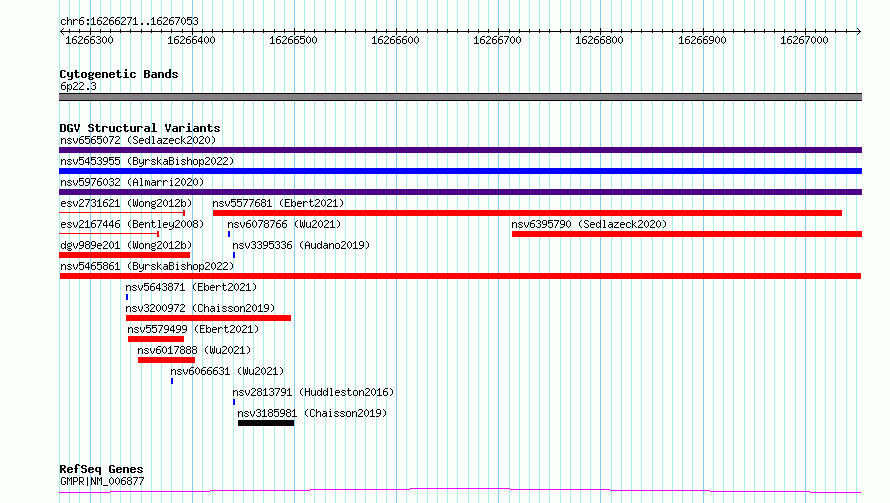Click the red dgv989e201 variant bar
Viewport: 890px width, 503px height.
[x=124, y=255]
